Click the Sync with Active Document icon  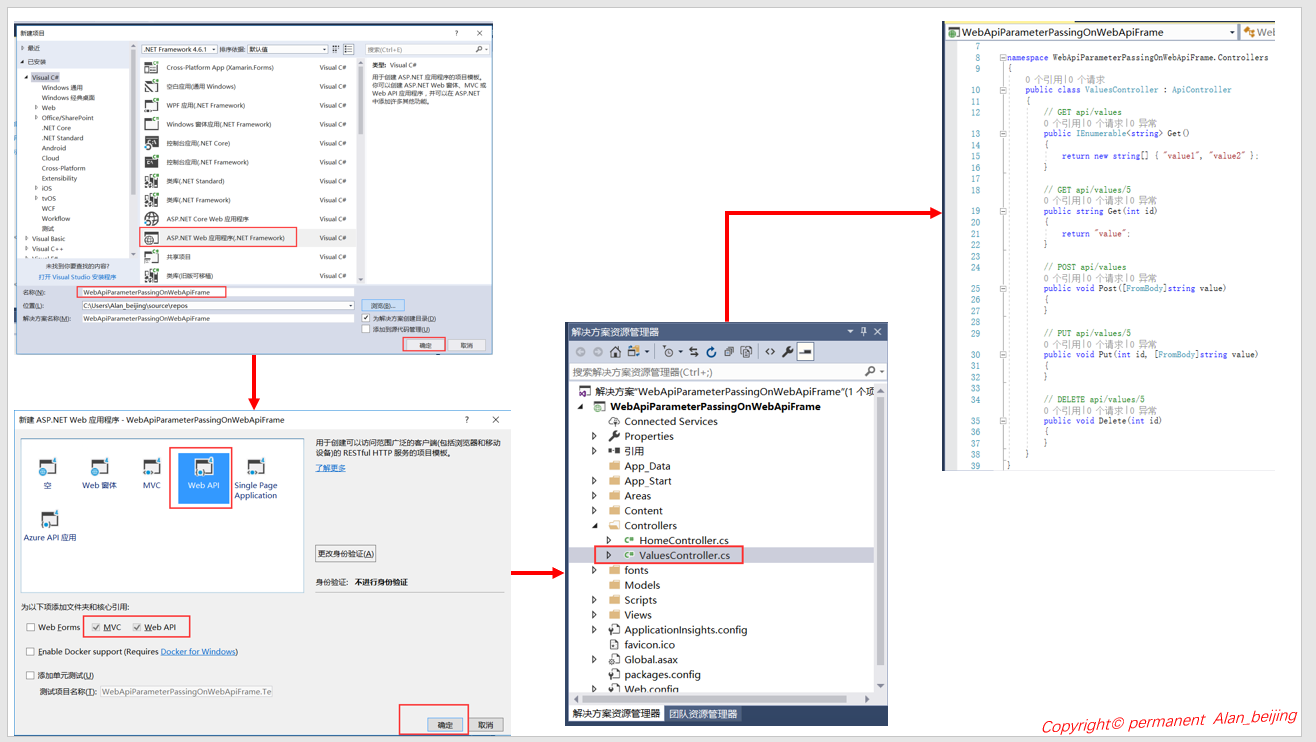(x=693, y=352)
